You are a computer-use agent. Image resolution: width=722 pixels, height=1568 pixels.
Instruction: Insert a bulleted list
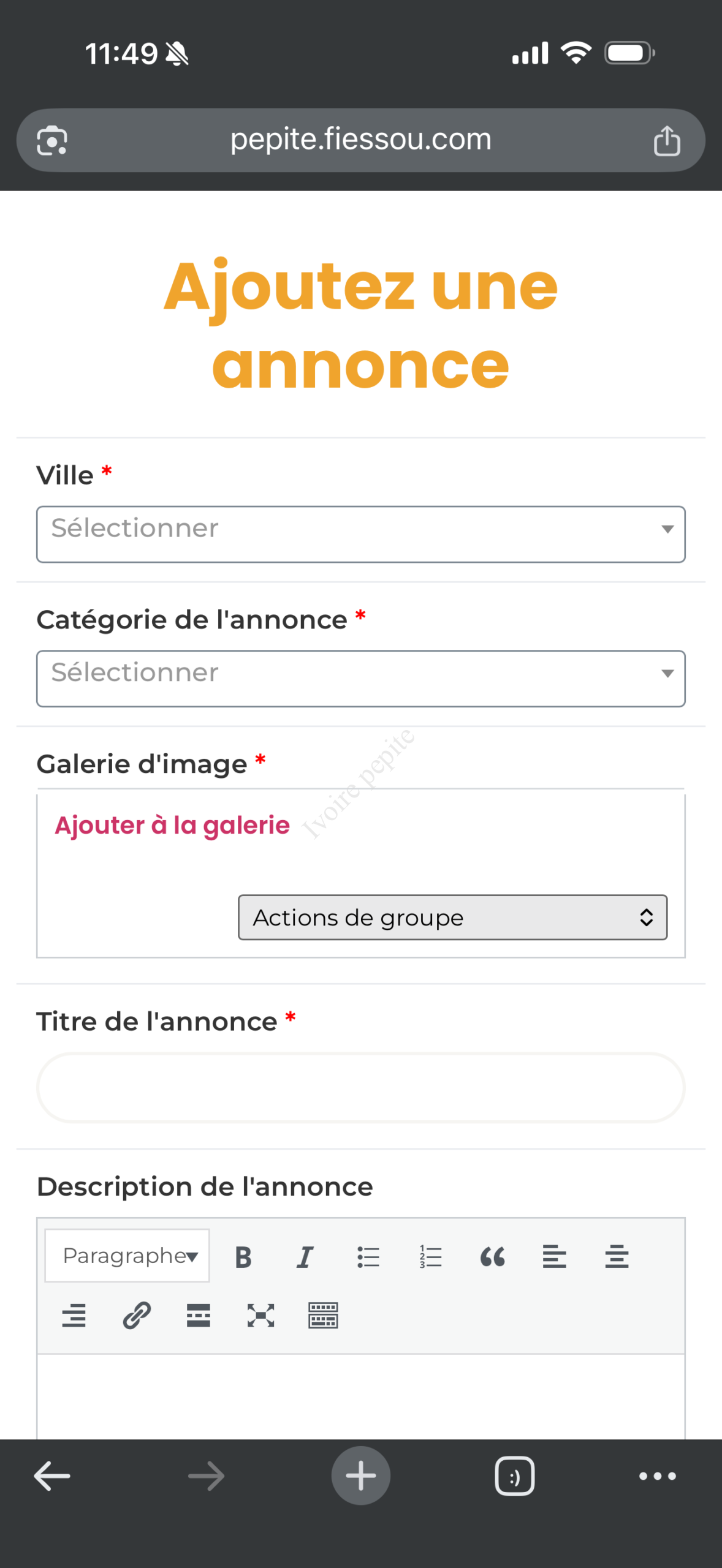[x=368, y=1257]
